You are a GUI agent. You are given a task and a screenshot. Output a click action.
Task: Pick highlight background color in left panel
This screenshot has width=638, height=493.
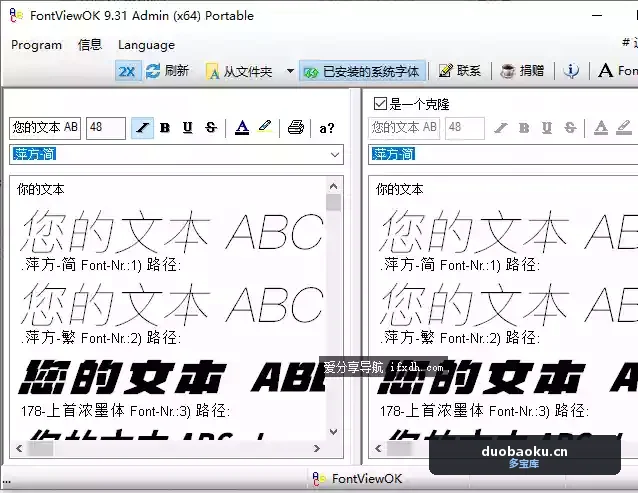265,127
